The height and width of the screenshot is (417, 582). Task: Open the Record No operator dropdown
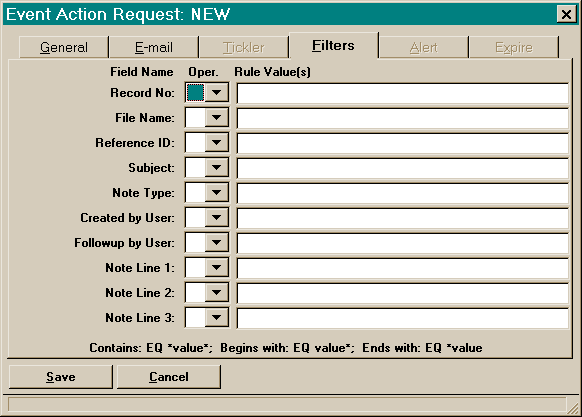pyautogui.click(x=217, y=92)
